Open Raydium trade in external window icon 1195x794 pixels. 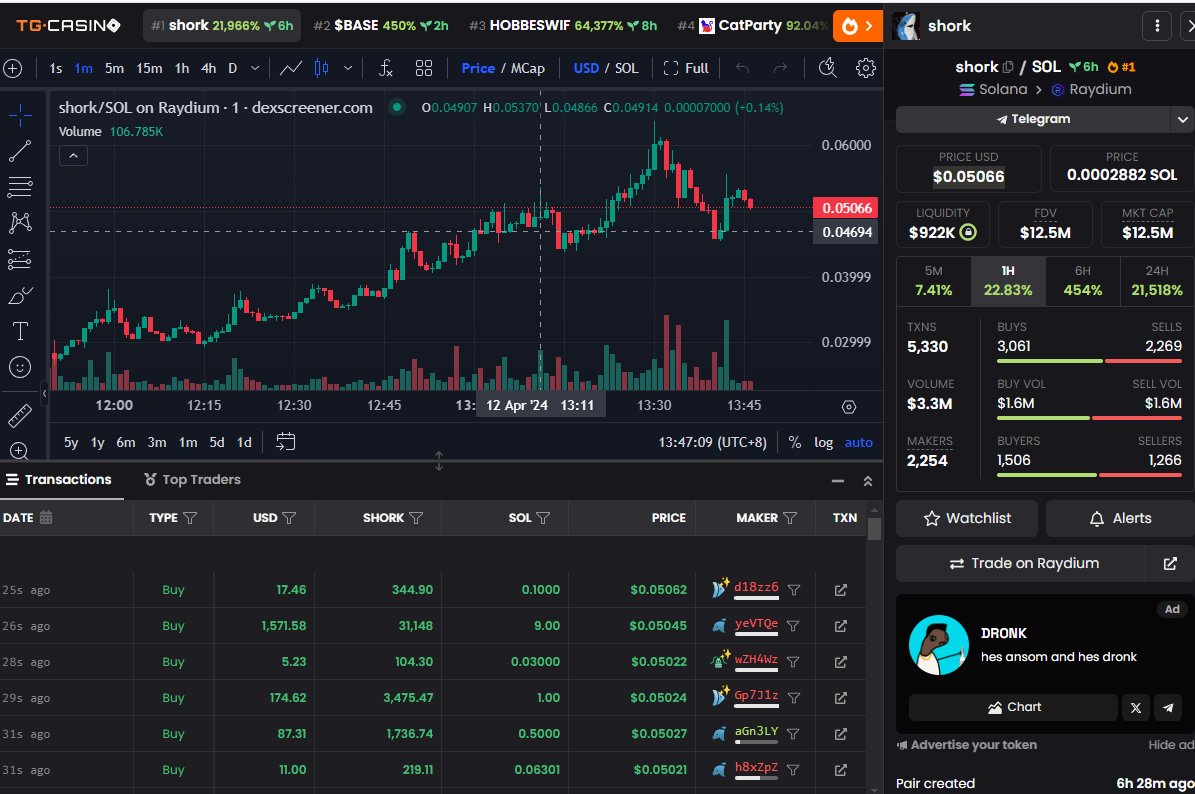point(1170,564)
